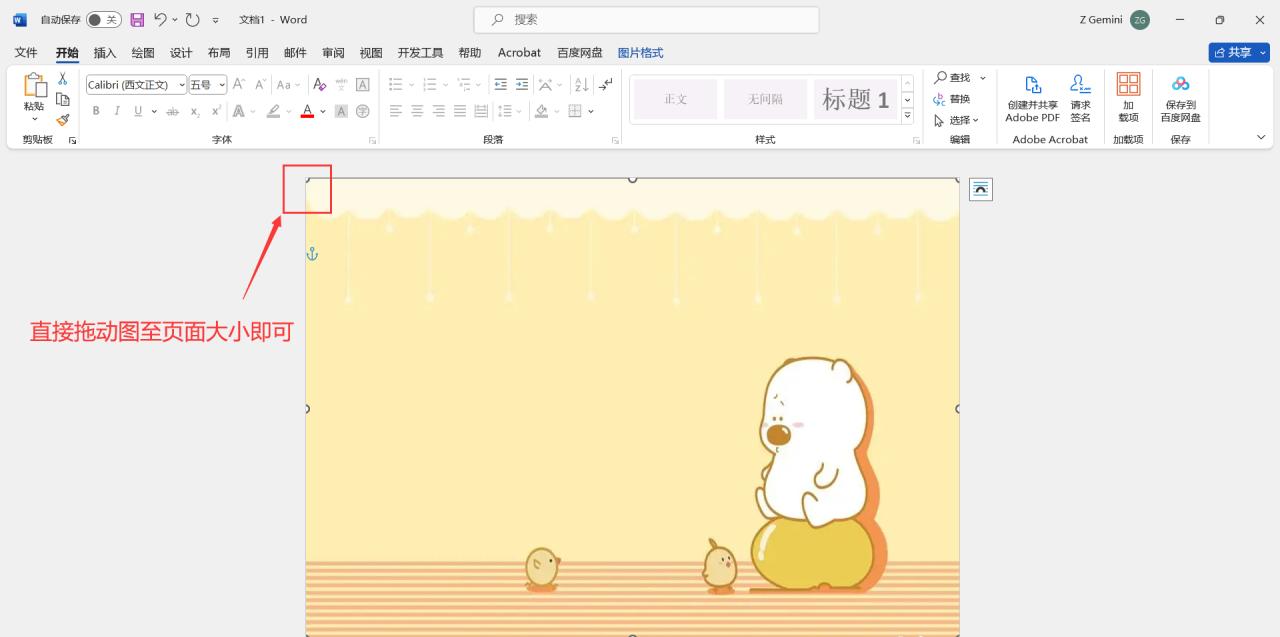Toggle Superscript formatting
Viewport: 1280px width, 637px height.
(216, 111)
